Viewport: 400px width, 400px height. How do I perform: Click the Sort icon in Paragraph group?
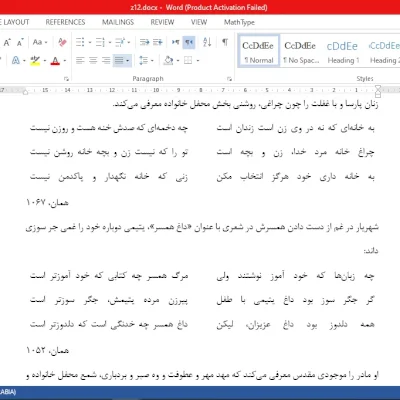207,42
